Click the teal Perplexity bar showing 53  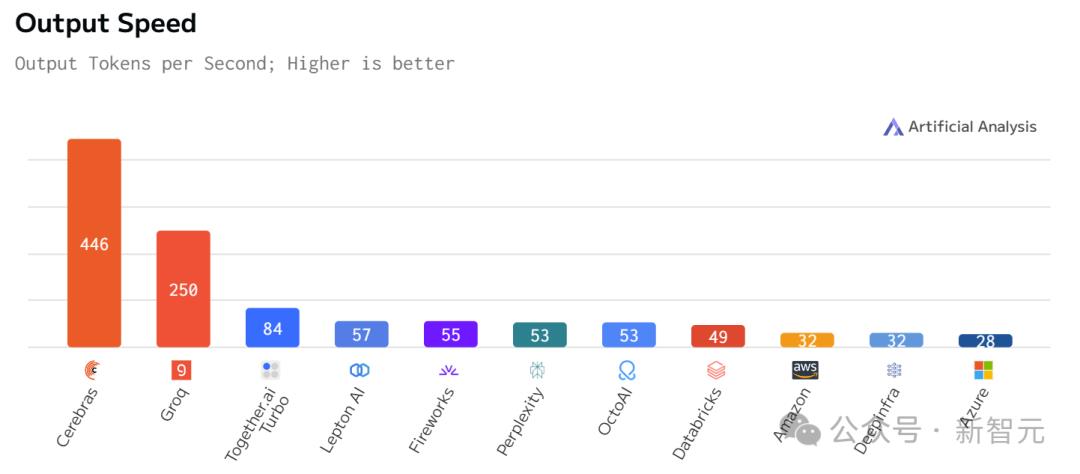tap(539, 335)
